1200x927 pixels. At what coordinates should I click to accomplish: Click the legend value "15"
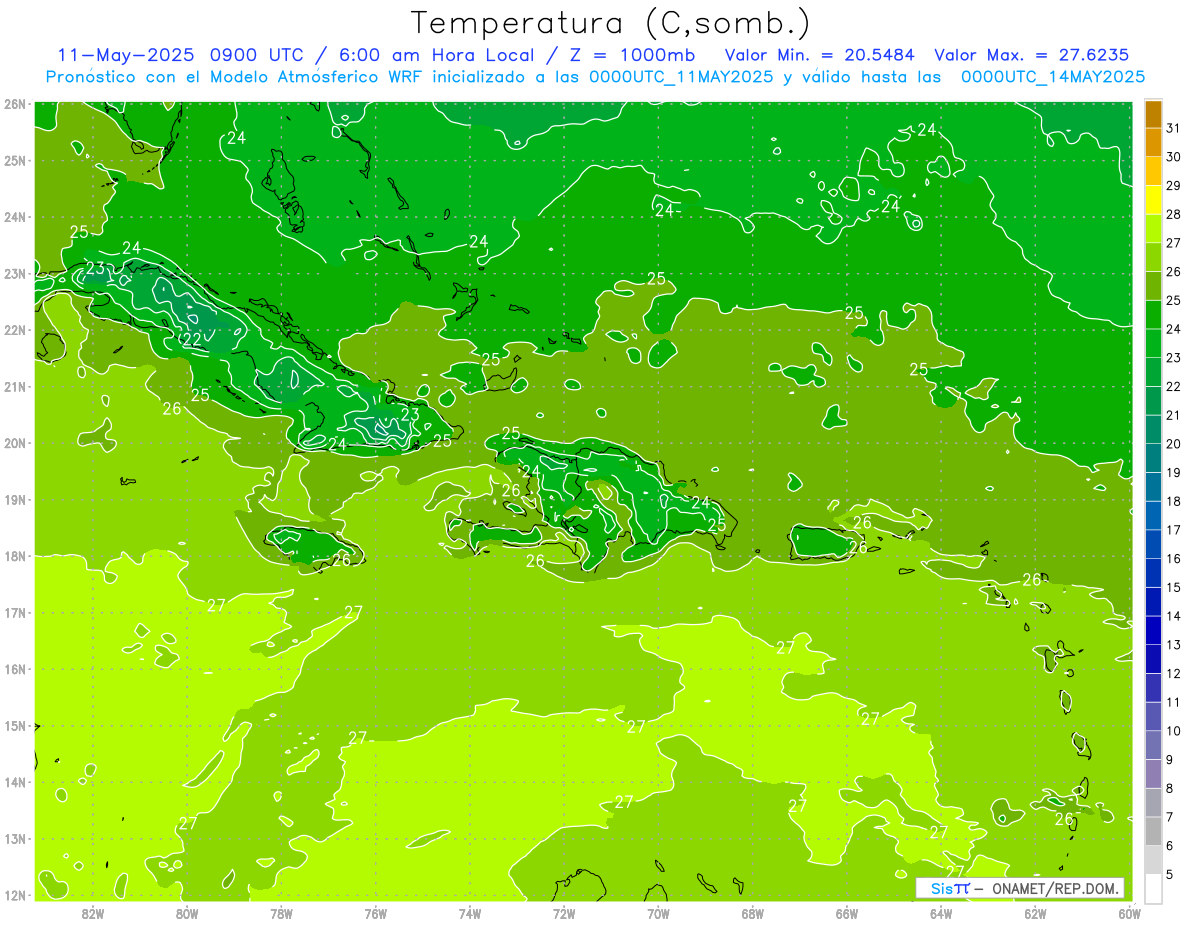click(1173, 588)
